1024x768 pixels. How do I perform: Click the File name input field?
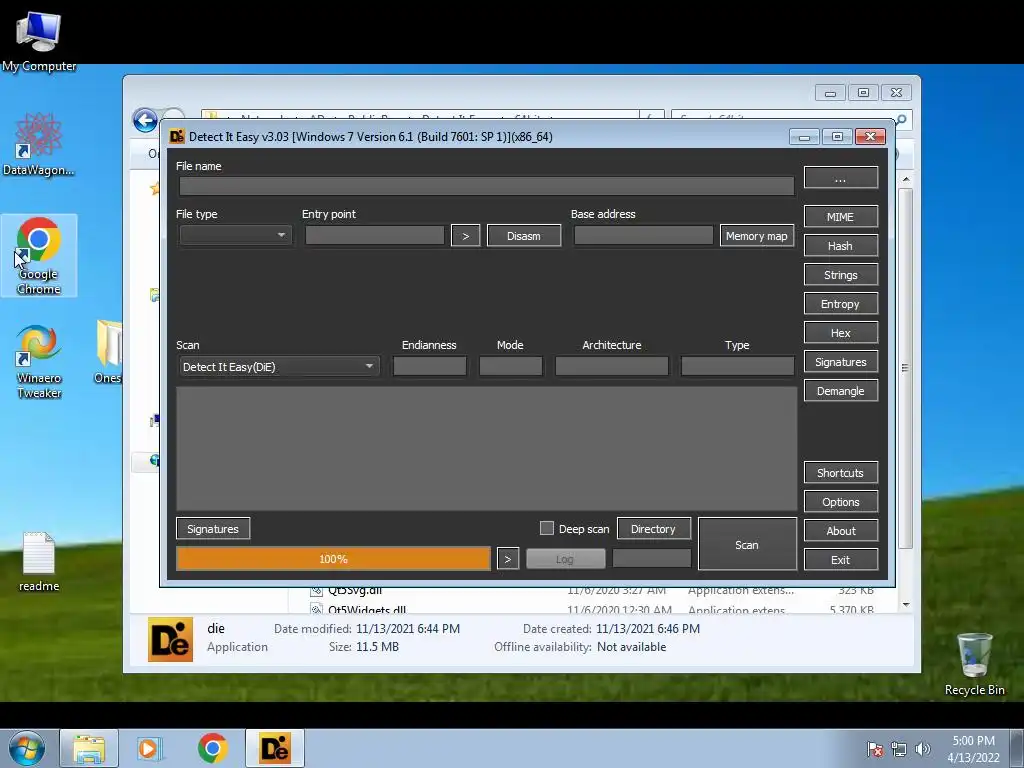click(487, 186)
